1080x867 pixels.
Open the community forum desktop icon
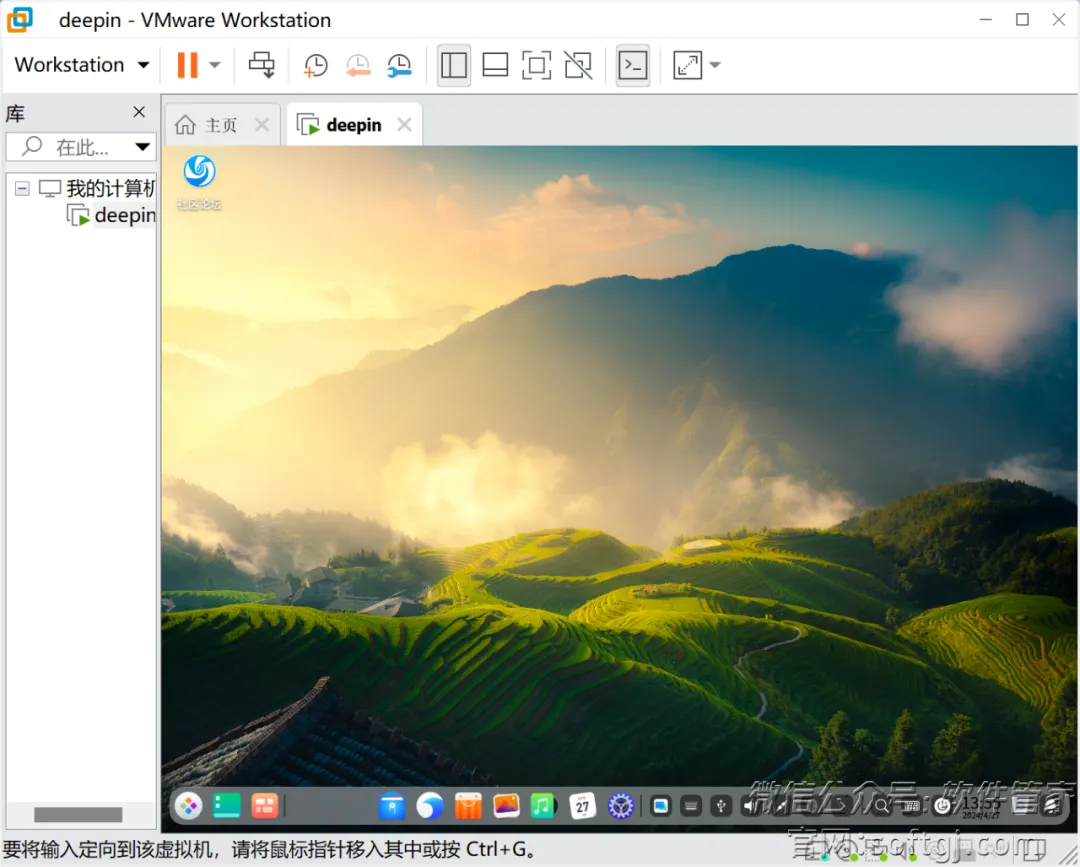point(199,182)
